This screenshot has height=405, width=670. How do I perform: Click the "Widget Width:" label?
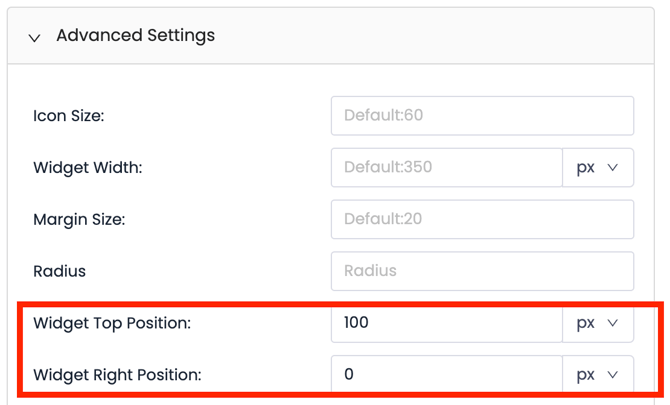(88, 168)
